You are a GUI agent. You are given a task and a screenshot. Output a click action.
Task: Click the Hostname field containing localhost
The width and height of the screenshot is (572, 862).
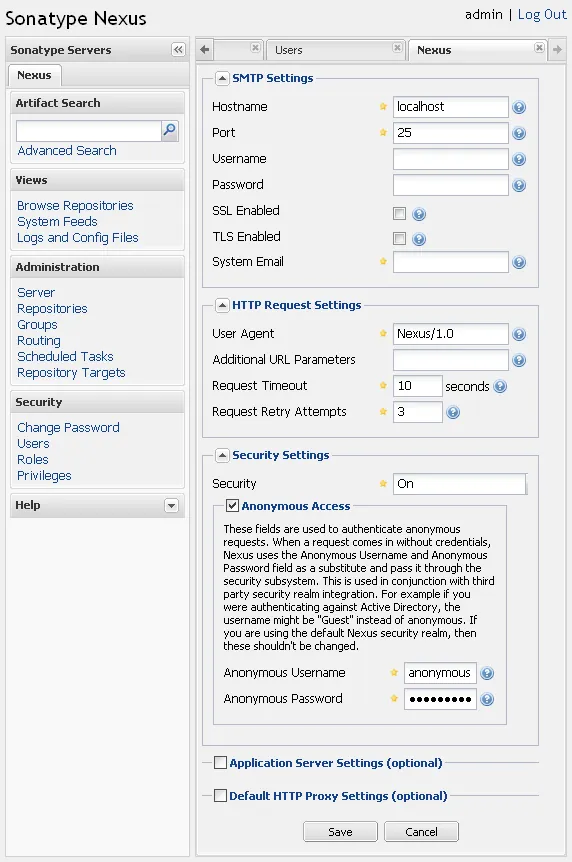[x=450, y=107]
